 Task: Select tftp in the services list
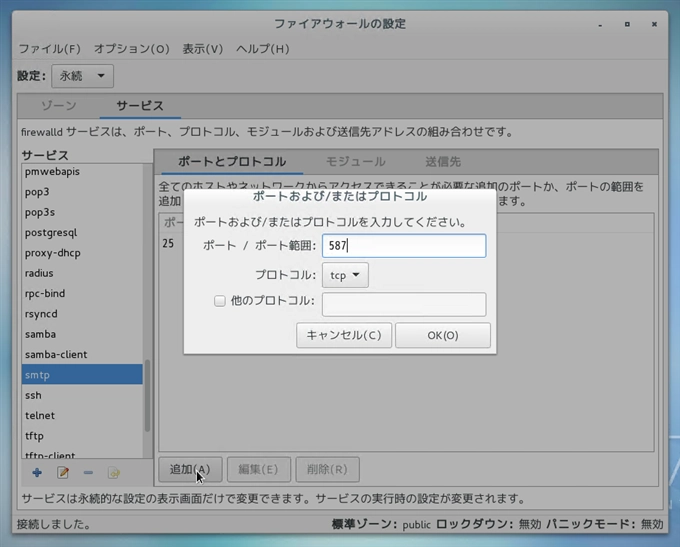tap(82, 436)
